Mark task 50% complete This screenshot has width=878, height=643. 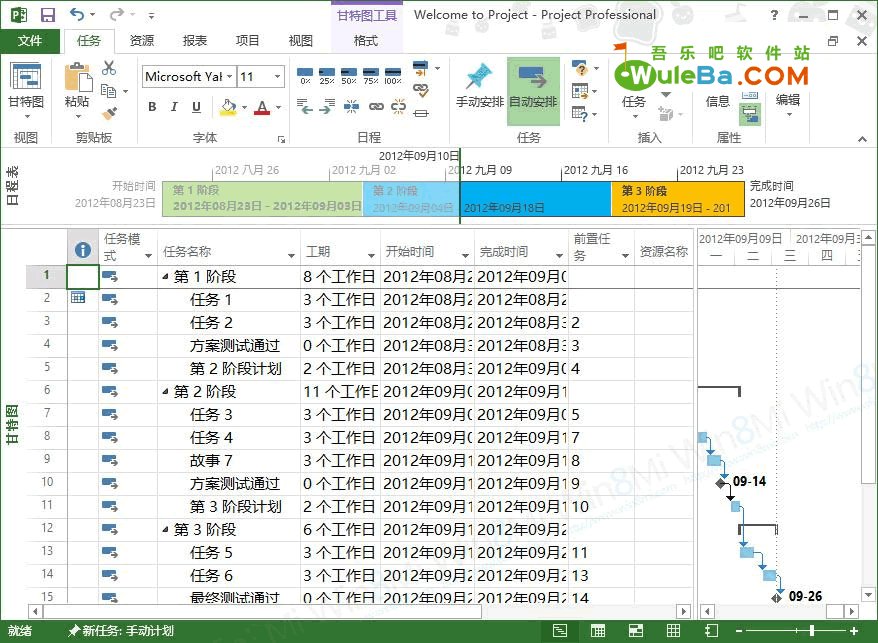point(349,75)
